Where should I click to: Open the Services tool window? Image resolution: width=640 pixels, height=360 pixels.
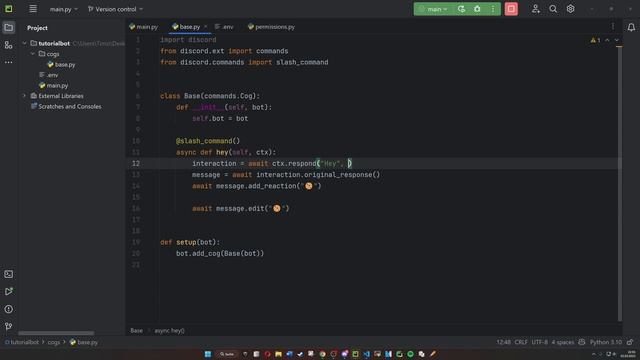click(x=9, y=291)
